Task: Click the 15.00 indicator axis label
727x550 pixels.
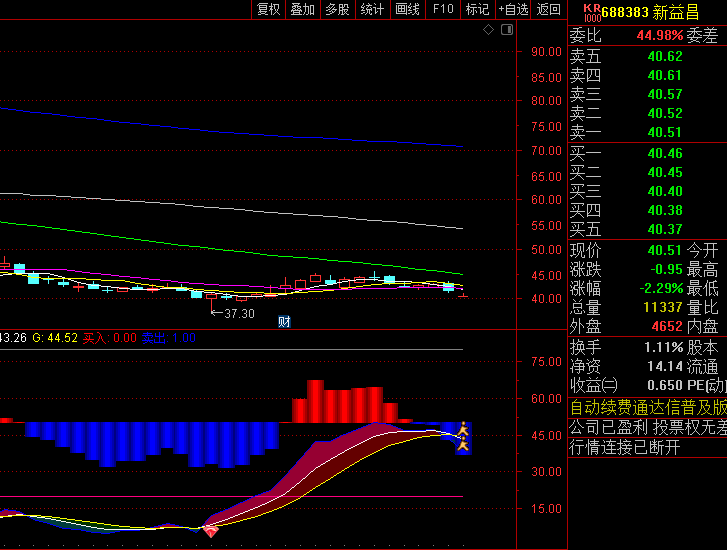Action: (x=546, y=509)
